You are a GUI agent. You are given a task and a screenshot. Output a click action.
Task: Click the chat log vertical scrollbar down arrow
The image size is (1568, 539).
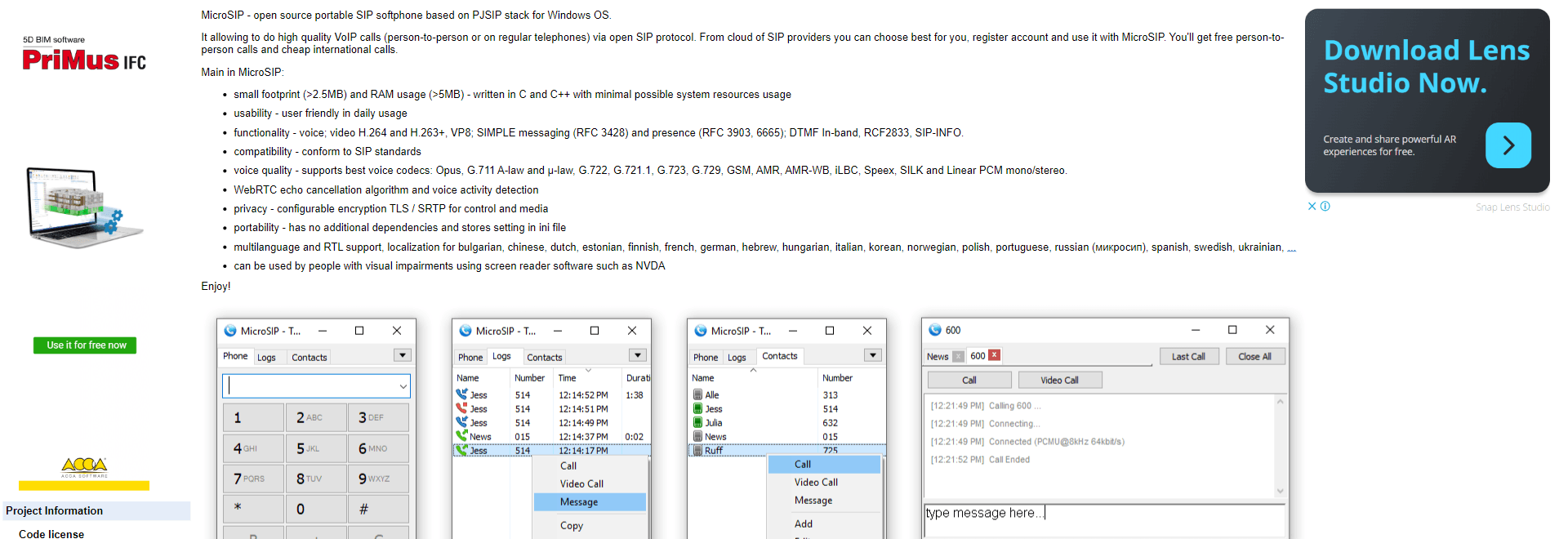coord(1280,492)
